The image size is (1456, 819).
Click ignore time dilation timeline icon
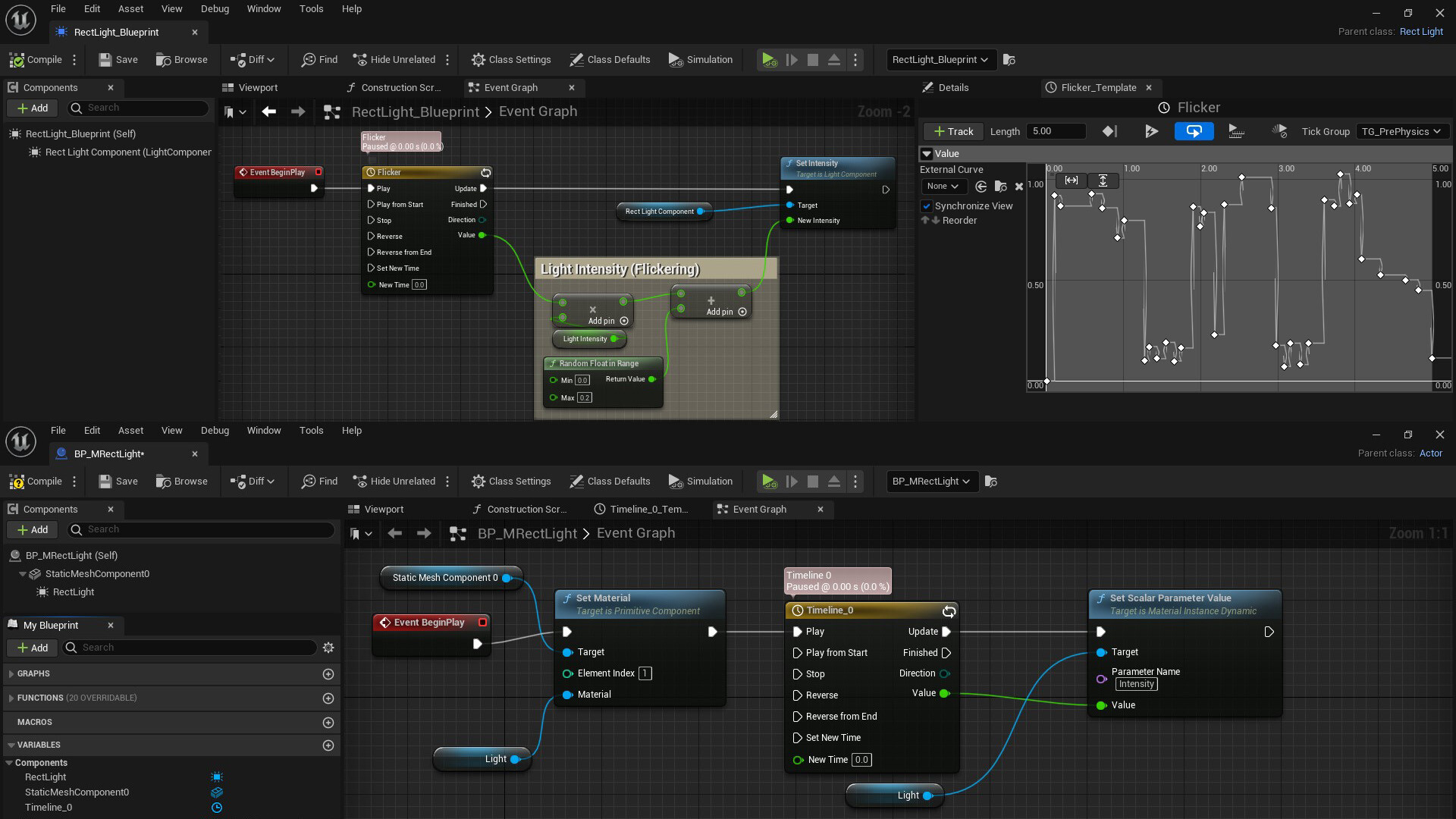click(x=1279, y=131)
